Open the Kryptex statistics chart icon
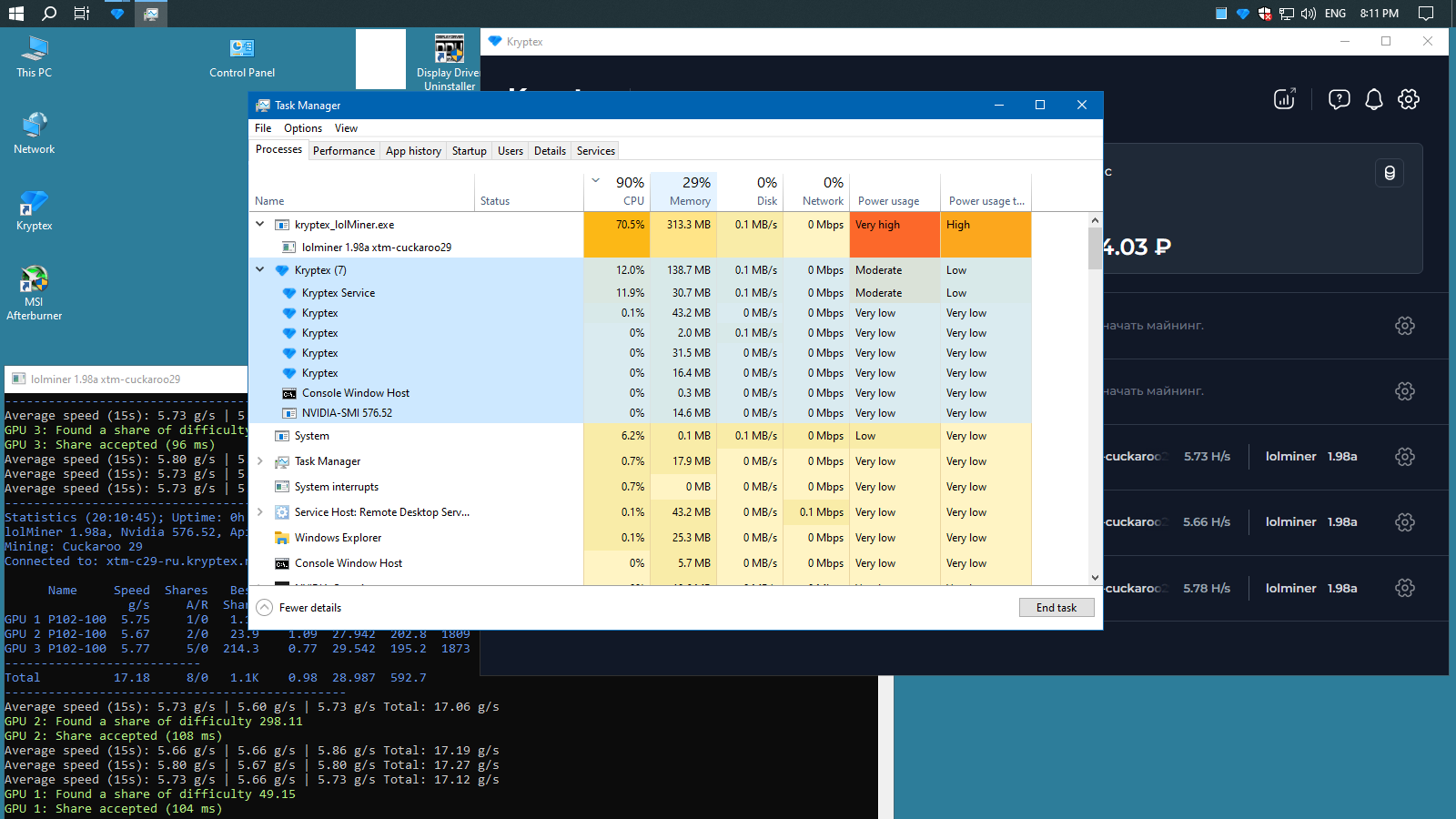 pyautogui.click(x=1284, y=99)
